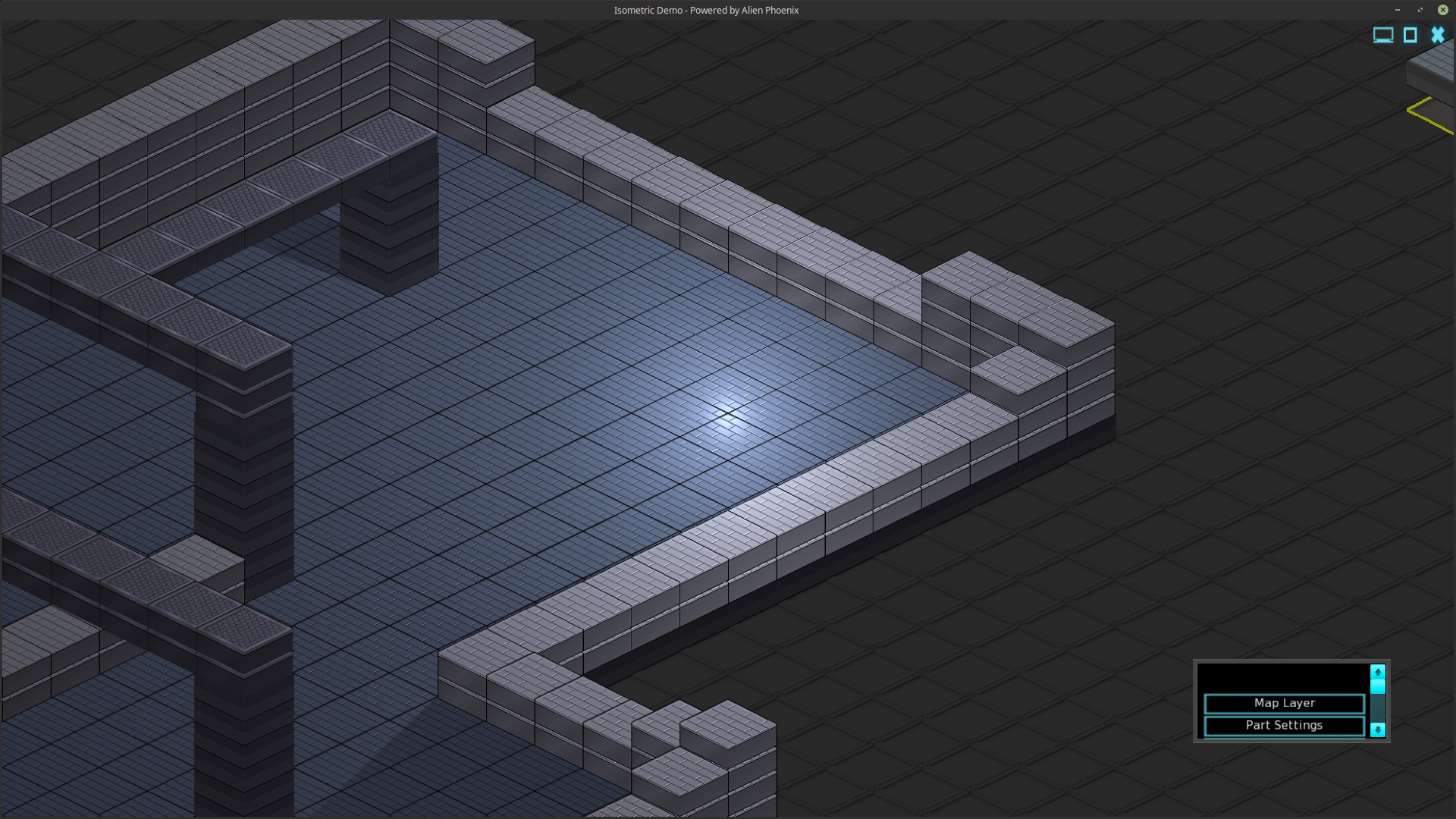Minimize the Isometric Demo window
1456x819 pixels.
(x=1397, y=10)
